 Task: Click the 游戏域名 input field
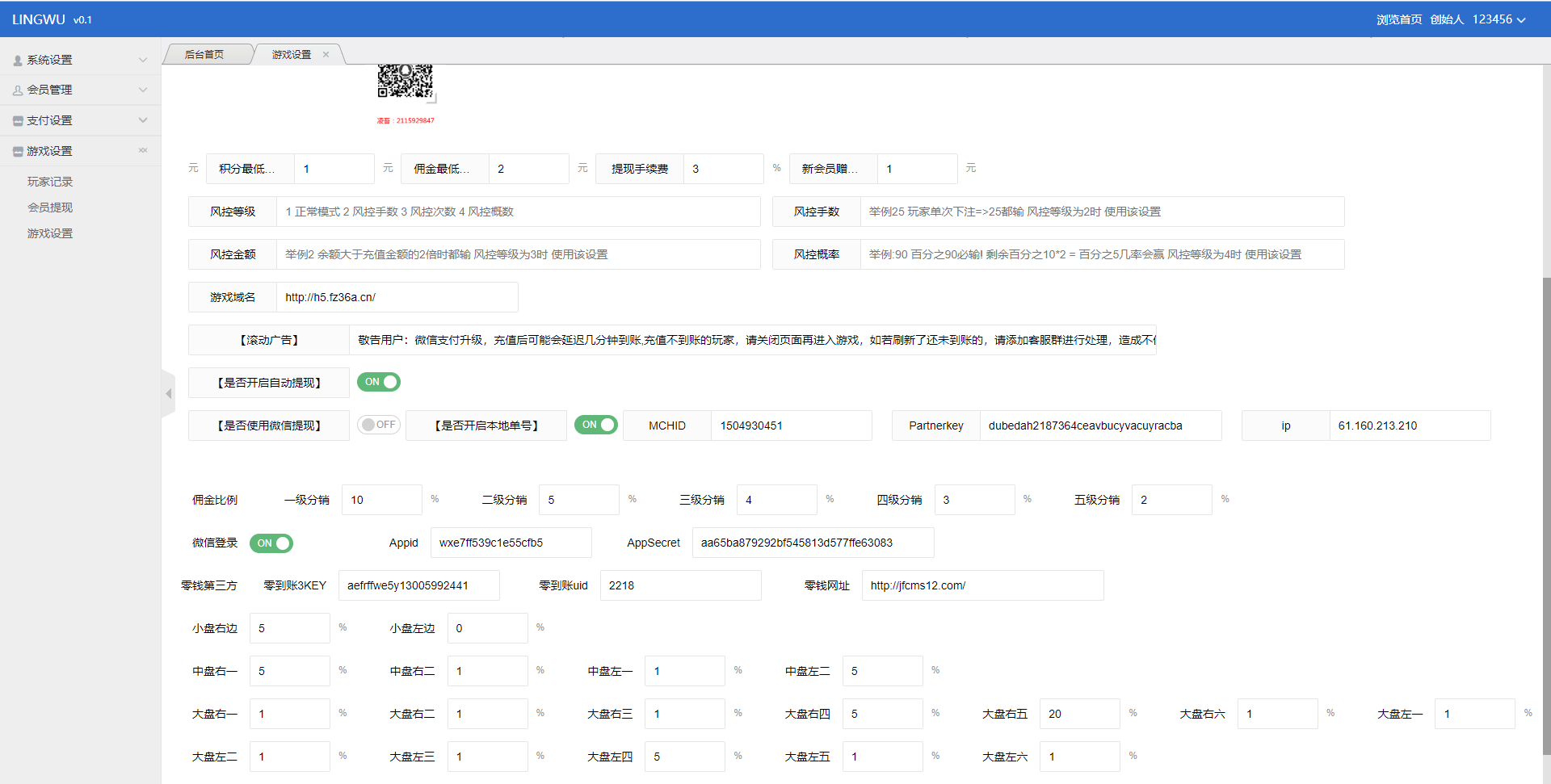click(x=397, y=297)
